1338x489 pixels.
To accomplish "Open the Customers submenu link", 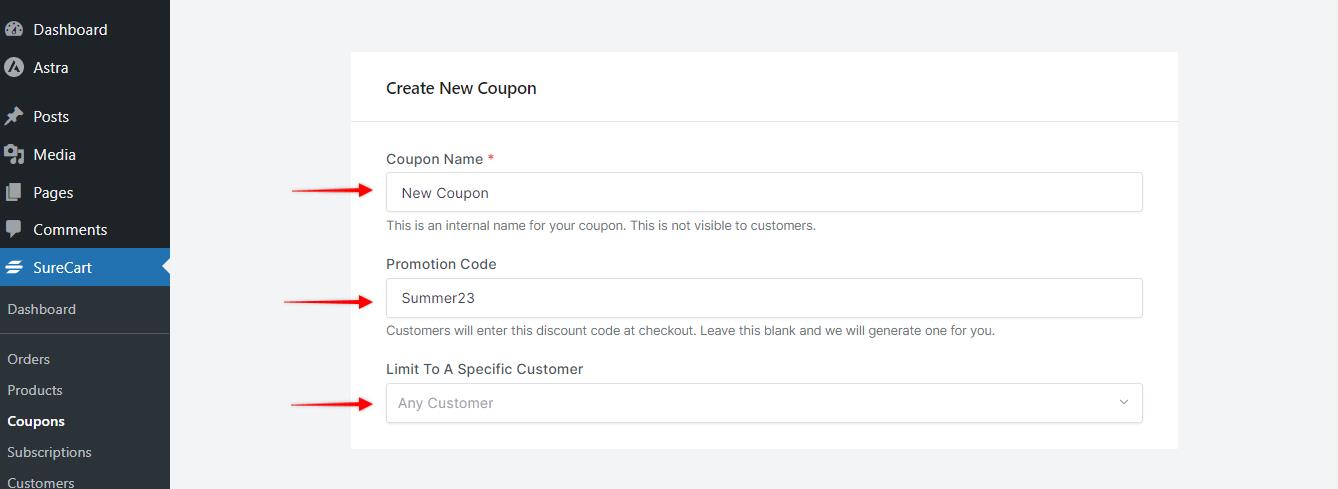I will pyautogui.click(x=41, y=482).
